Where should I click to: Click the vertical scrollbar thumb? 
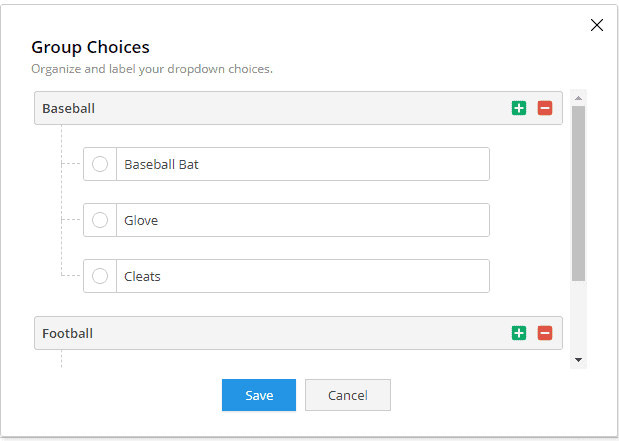click(578, 193)
